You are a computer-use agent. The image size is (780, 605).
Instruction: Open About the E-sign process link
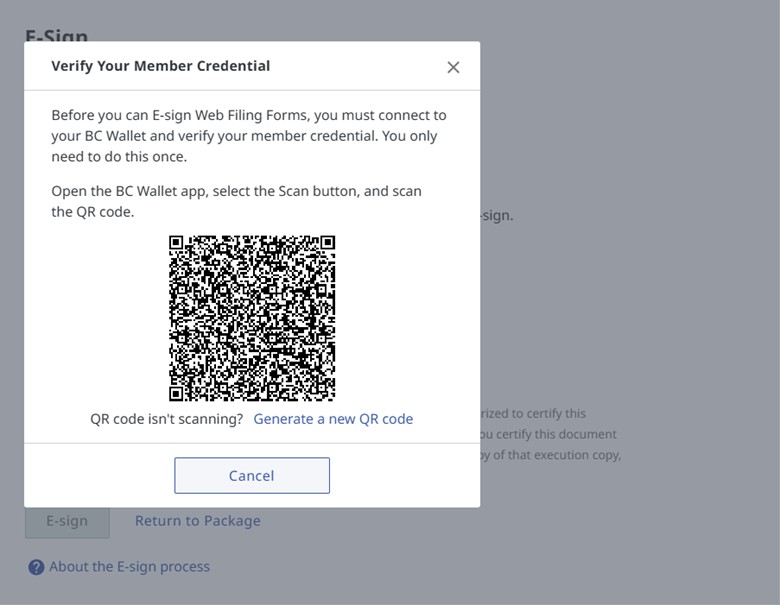(129, 567)
